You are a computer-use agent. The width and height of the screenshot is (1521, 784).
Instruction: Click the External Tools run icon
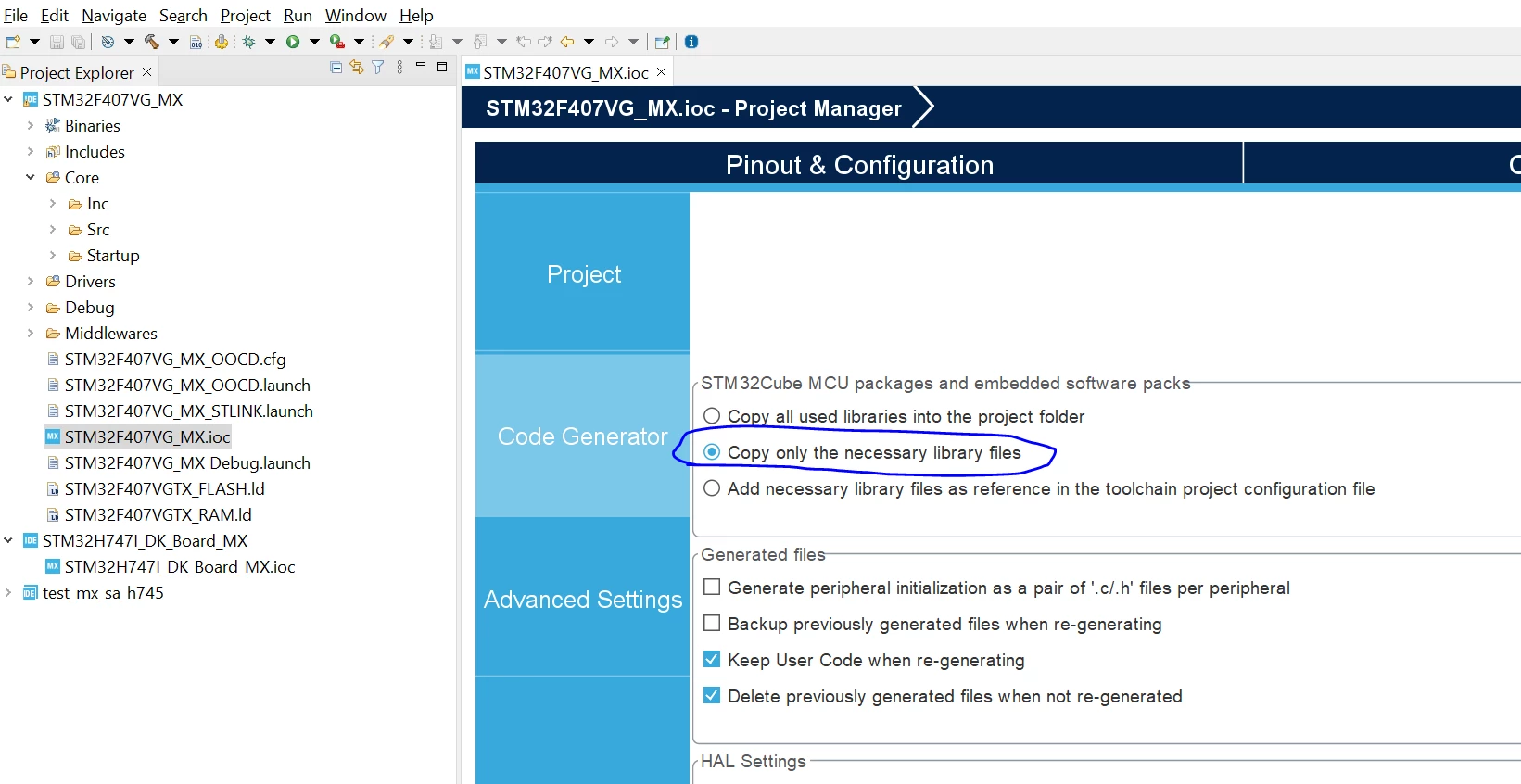pos(337,42)
